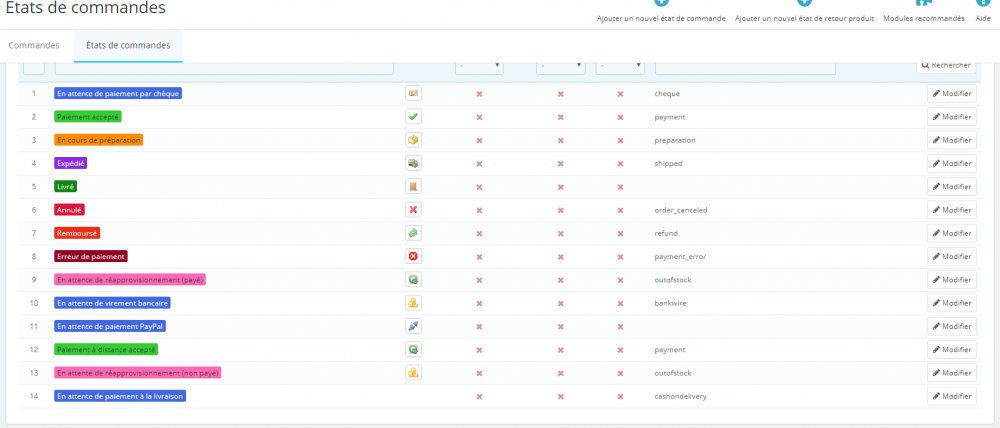The width and height of the screenshot is (1000, 428).
Task: Open the second filter dropdown in header
Action: click(561, 67)
